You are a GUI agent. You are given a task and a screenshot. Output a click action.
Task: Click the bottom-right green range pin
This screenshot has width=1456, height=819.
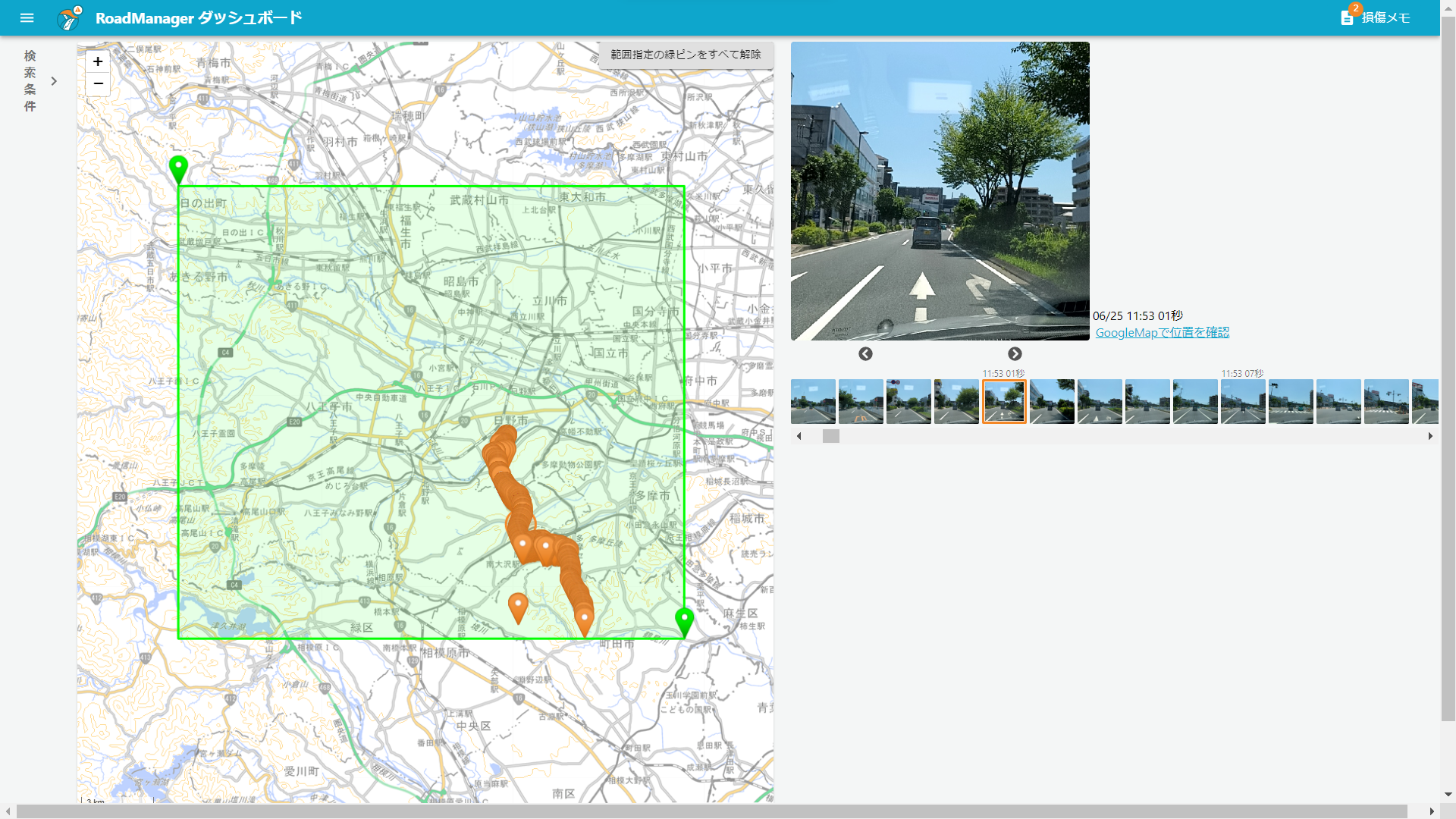(x=684, y=620)
